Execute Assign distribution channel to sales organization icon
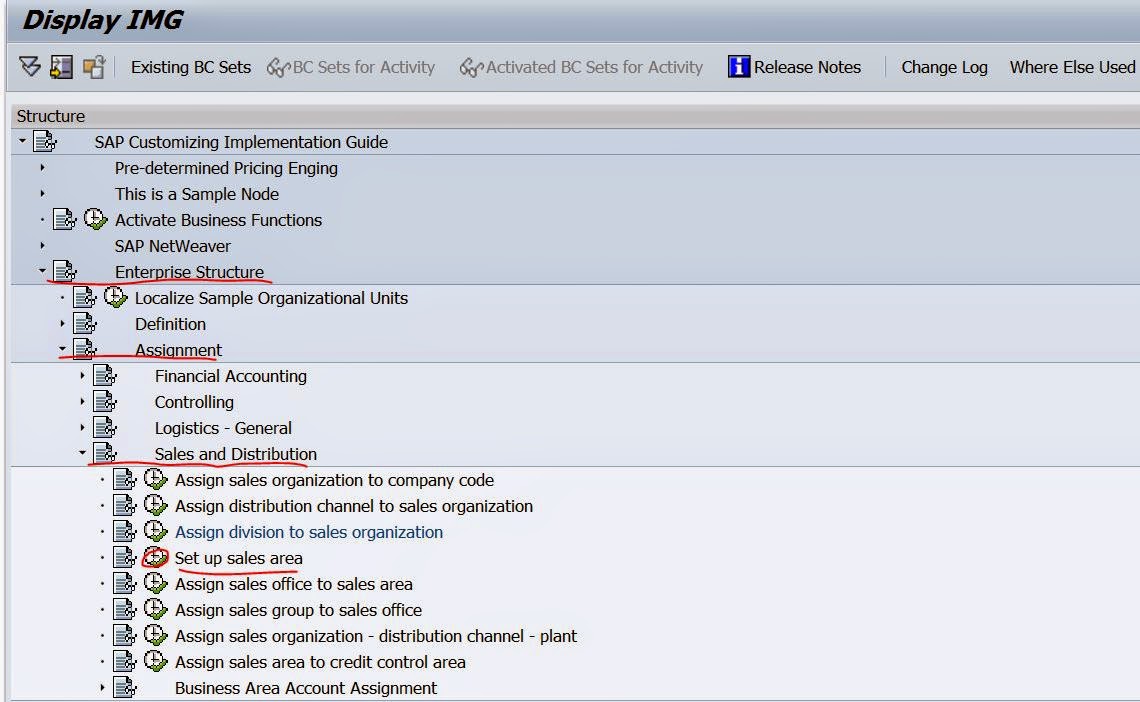The width and height of the screenshot is (1140, 702). click(x=156, y=504)
